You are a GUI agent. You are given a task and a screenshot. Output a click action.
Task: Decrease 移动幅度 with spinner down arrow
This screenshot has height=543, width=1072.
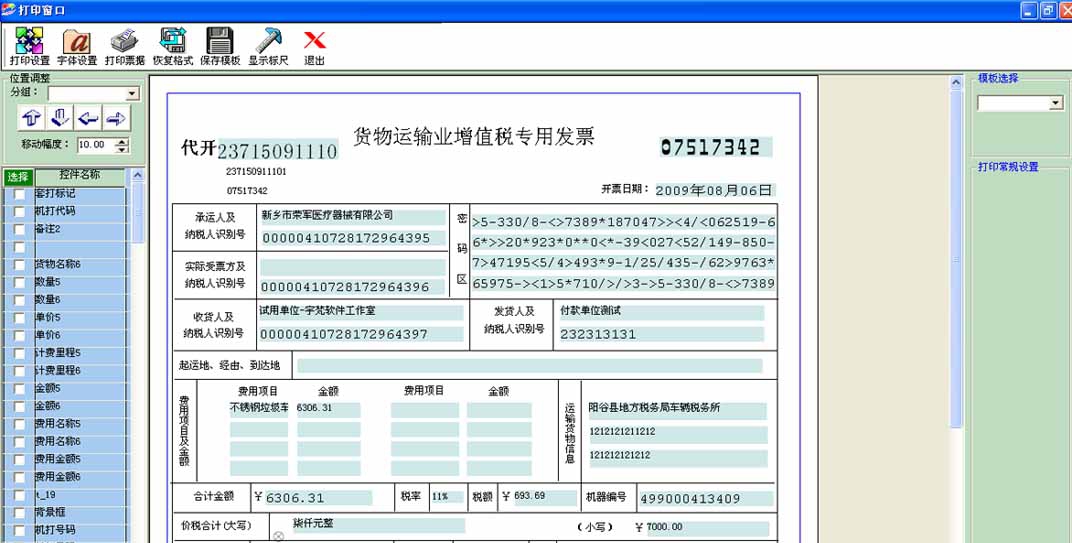click(x=122, y=148)
